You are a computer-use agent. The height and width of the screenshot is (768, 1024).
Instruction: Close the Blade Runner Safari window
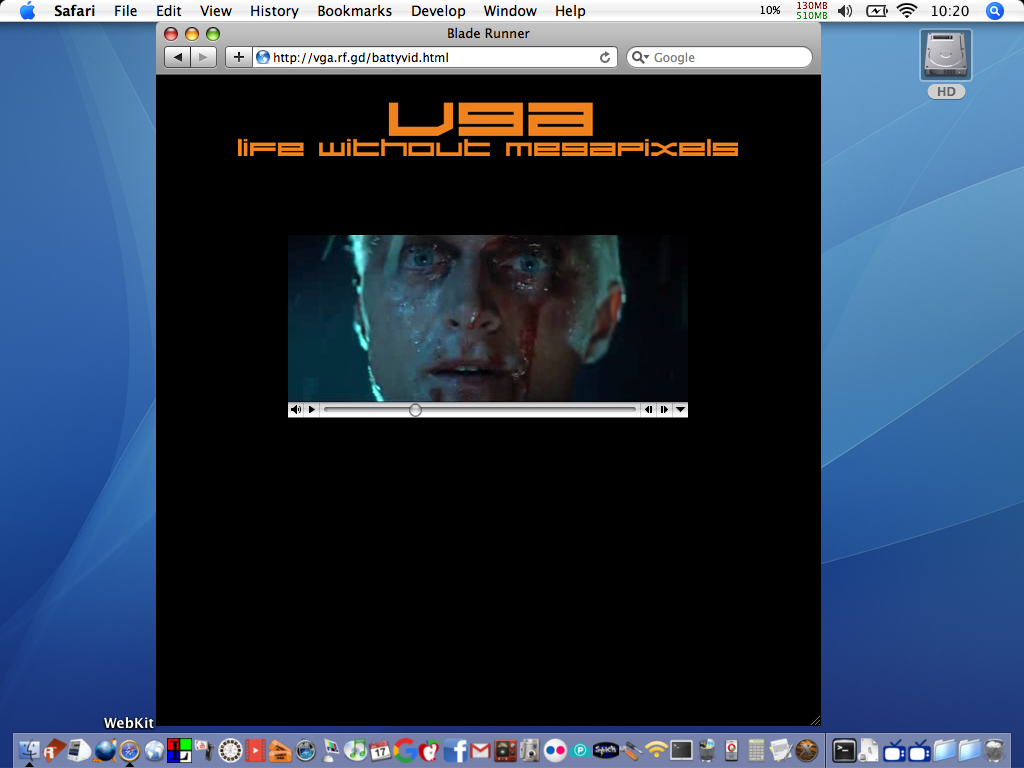[x=171, y=34]
